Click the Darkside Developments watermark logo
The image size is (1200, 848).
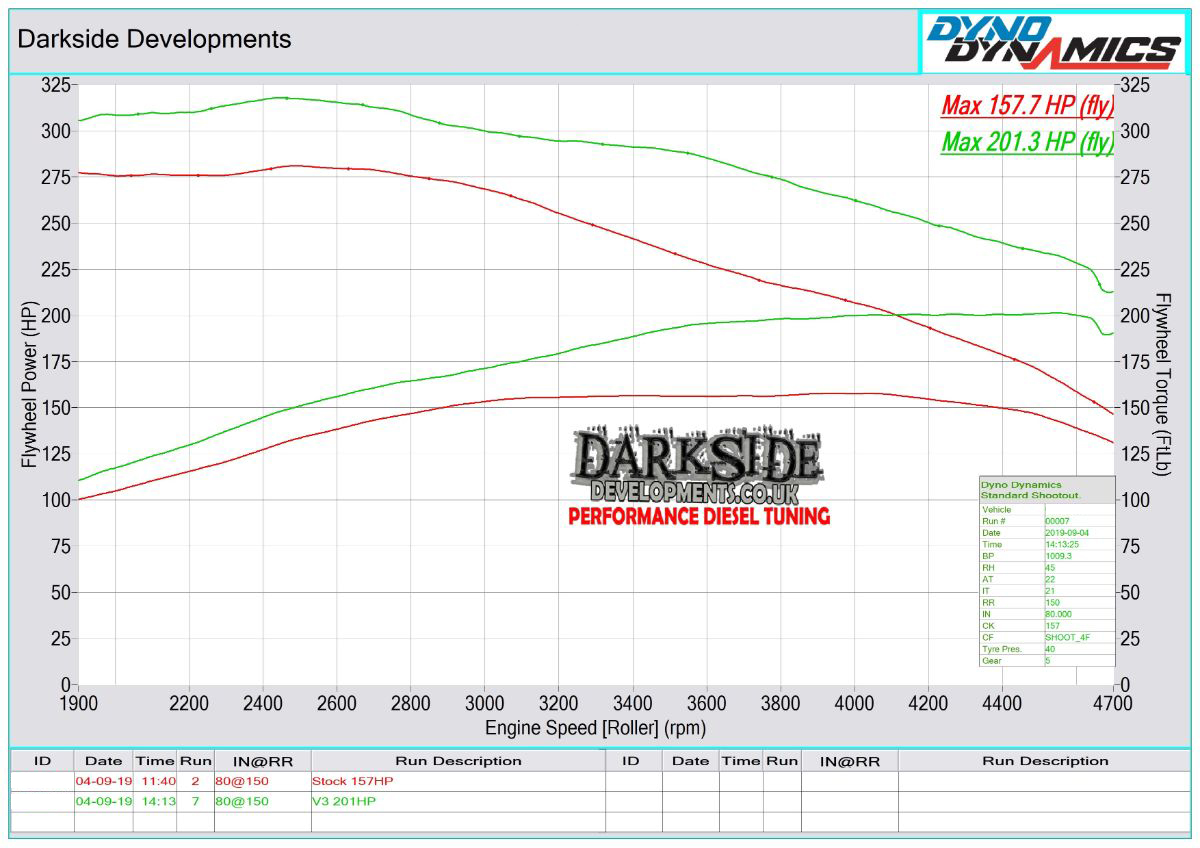698,468
